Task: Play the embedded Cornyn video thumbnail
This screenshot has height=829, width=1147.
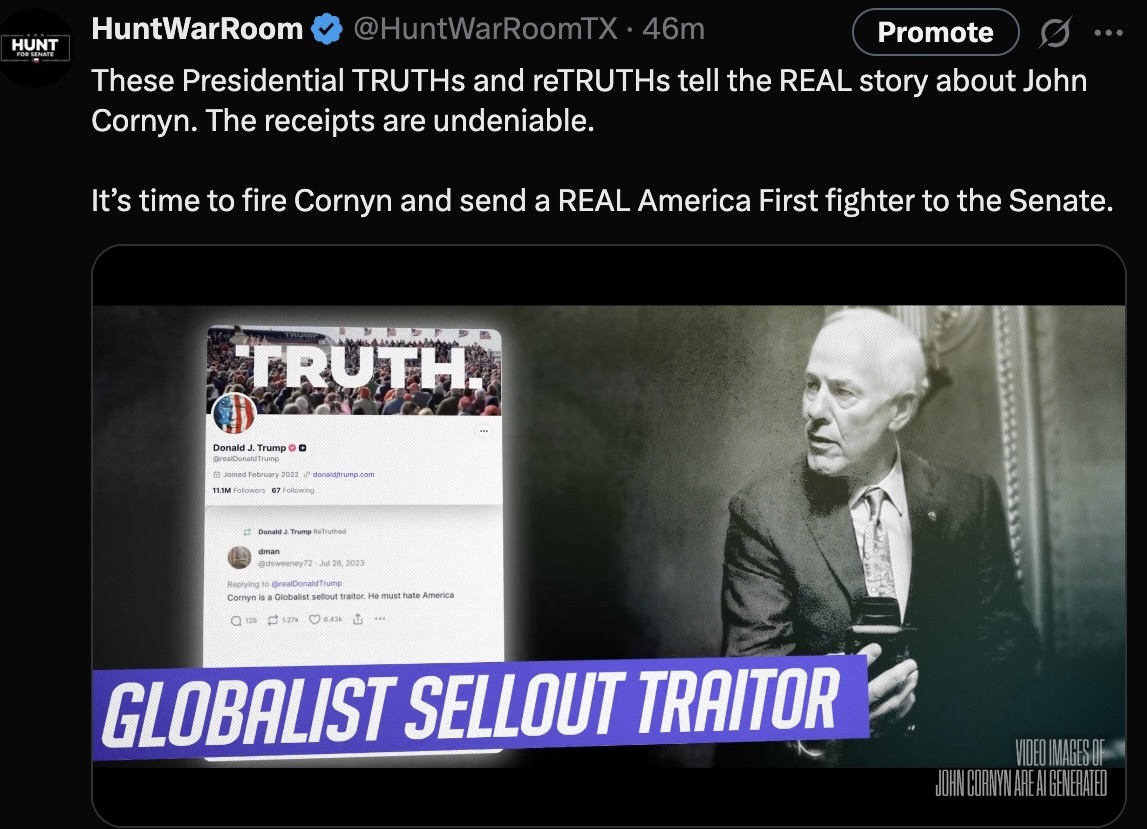Action: [609, 536]
